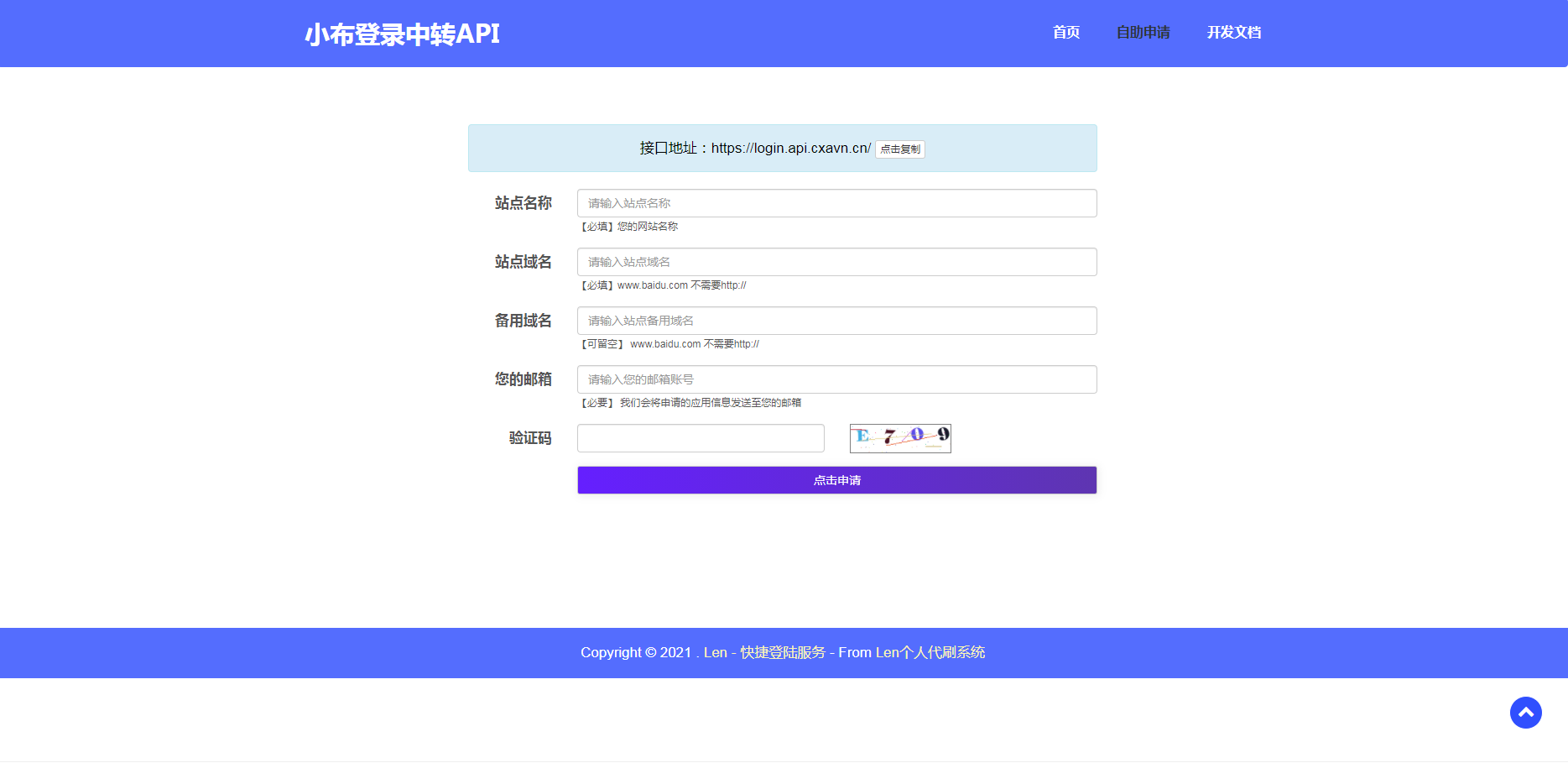Submit the form with 点击申请

tap(836, 480)
